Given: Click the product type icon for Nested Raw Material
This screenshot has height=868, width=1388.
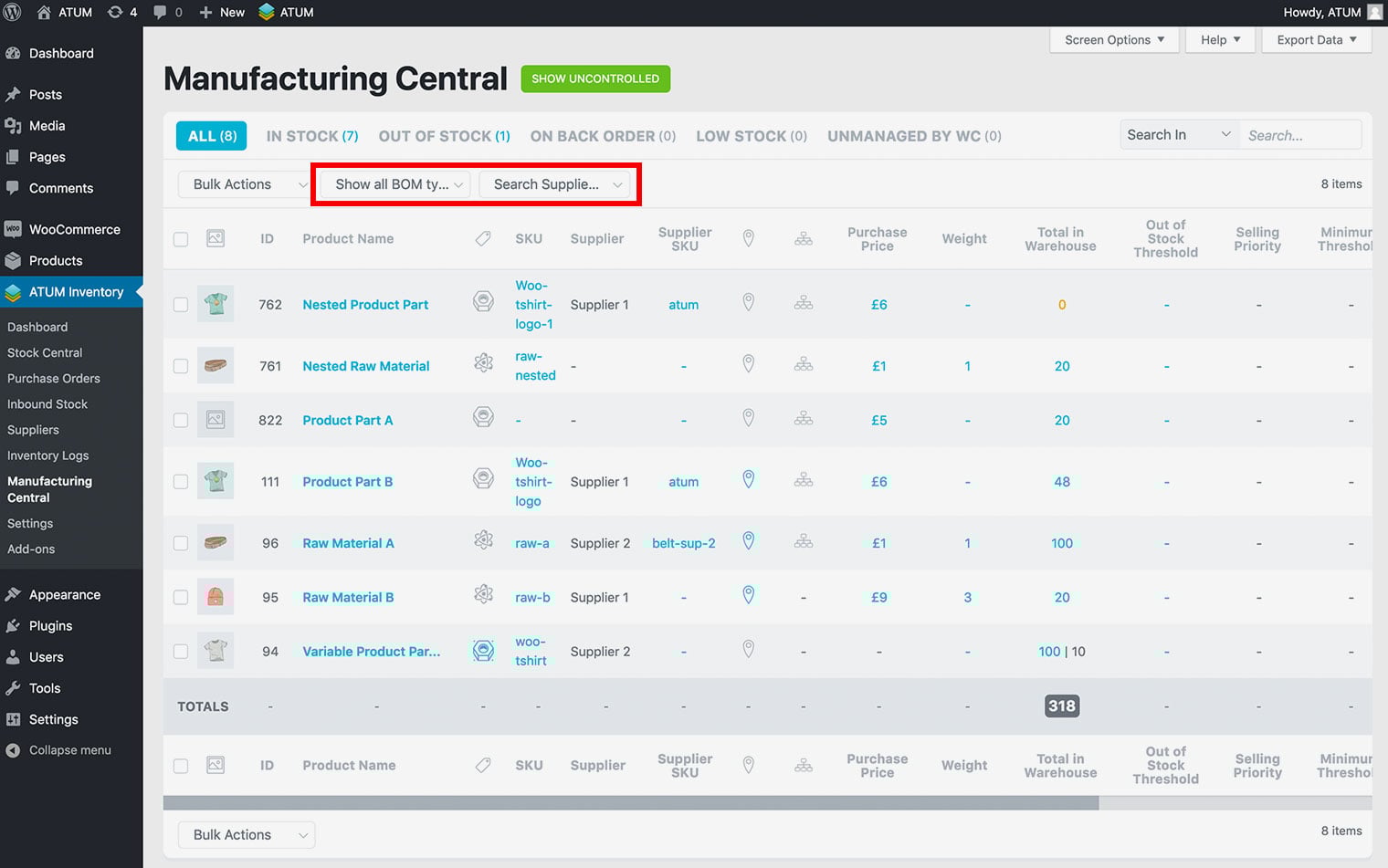Looking at the screenshot, I should click(x=483, y=364).
